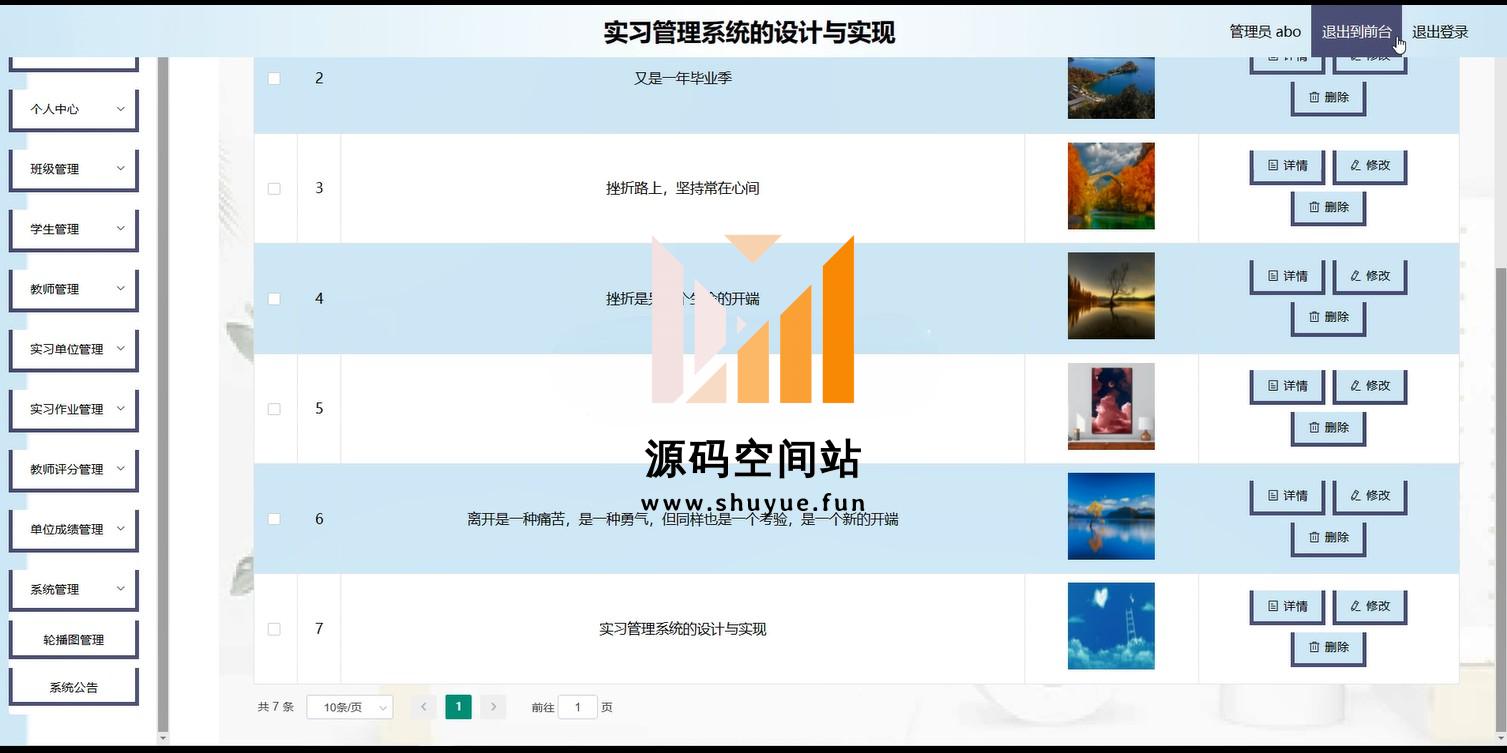
Task: Expand the 班级管理 sidebar menu
Action: pos(74,169)
